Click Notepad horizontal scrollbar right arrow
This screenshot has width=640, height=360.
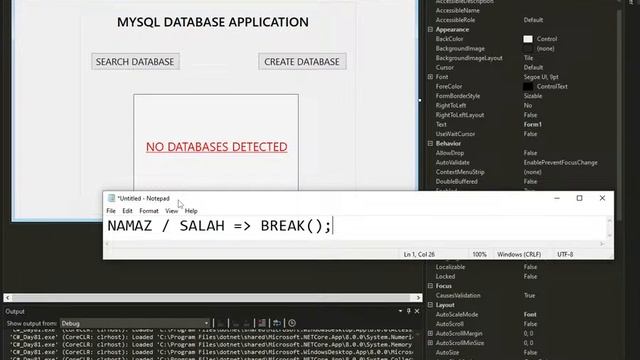[x=602, y=244]
